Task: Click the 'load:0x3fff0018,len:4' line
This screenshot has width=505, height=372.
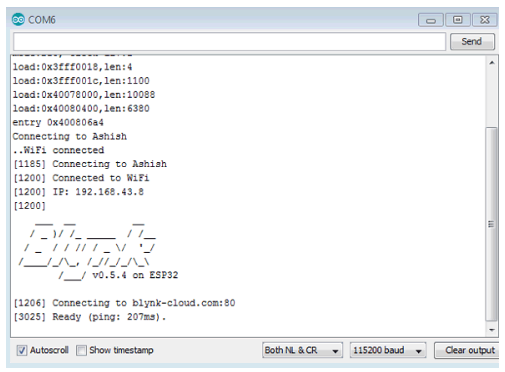Action: tap(72, 67)
